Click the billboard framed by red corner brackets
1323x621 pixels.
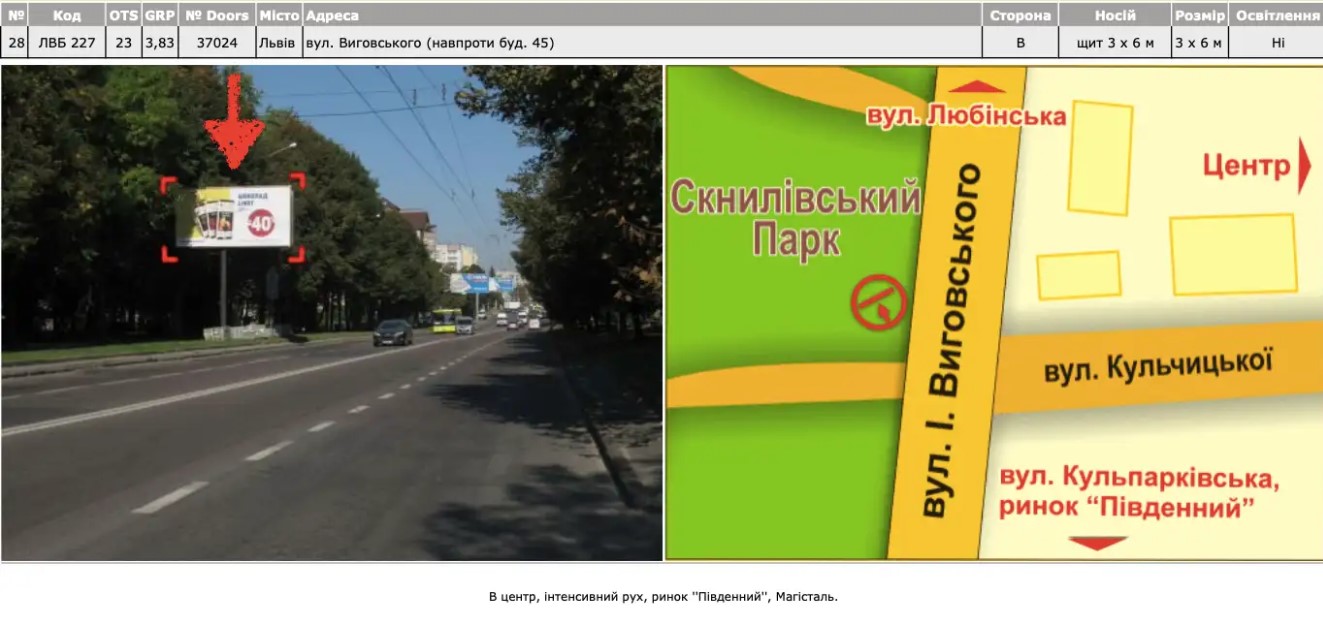coord(234,217)
